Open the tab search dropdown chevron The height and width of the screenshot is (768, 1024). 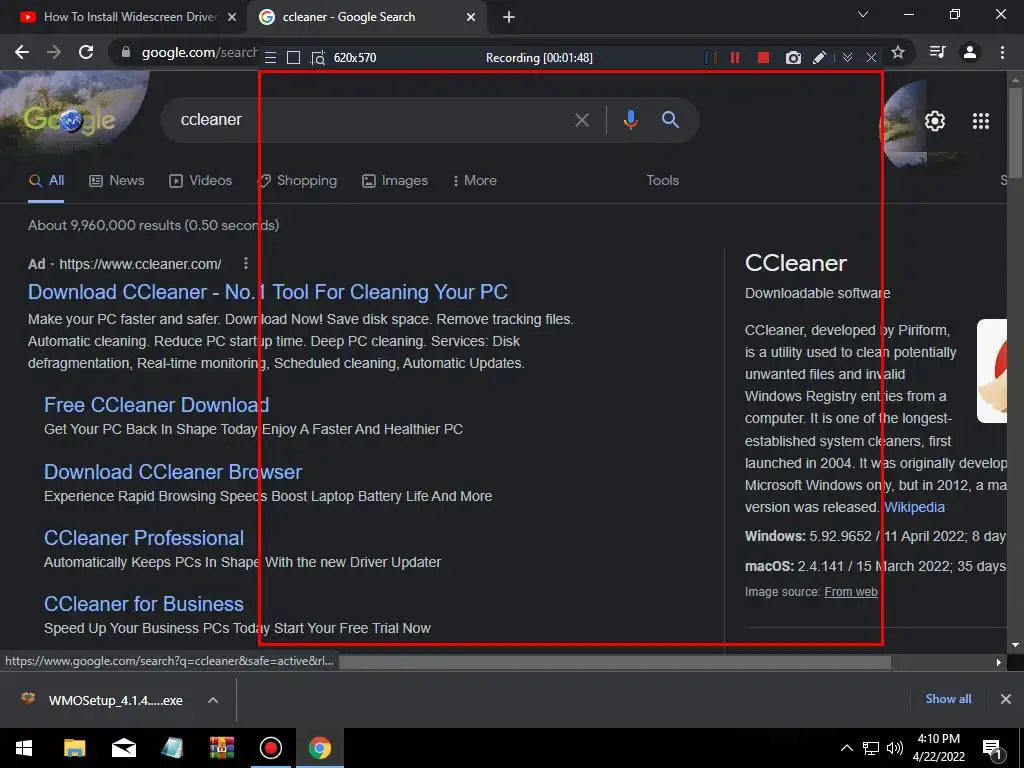point(863,14)
